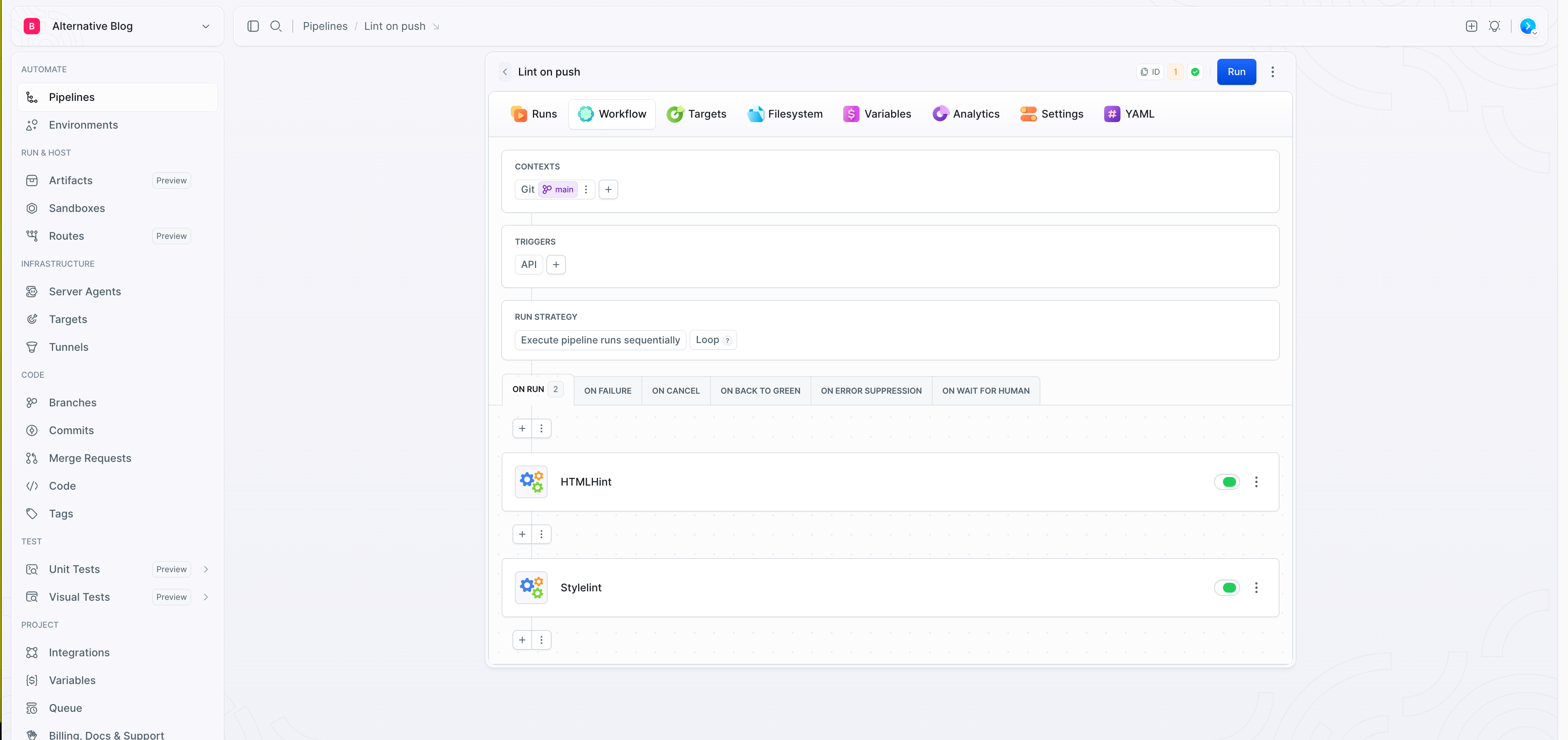Open search with magnifier icon
The width and height of the screenshot is (1568, 740).
276,26
